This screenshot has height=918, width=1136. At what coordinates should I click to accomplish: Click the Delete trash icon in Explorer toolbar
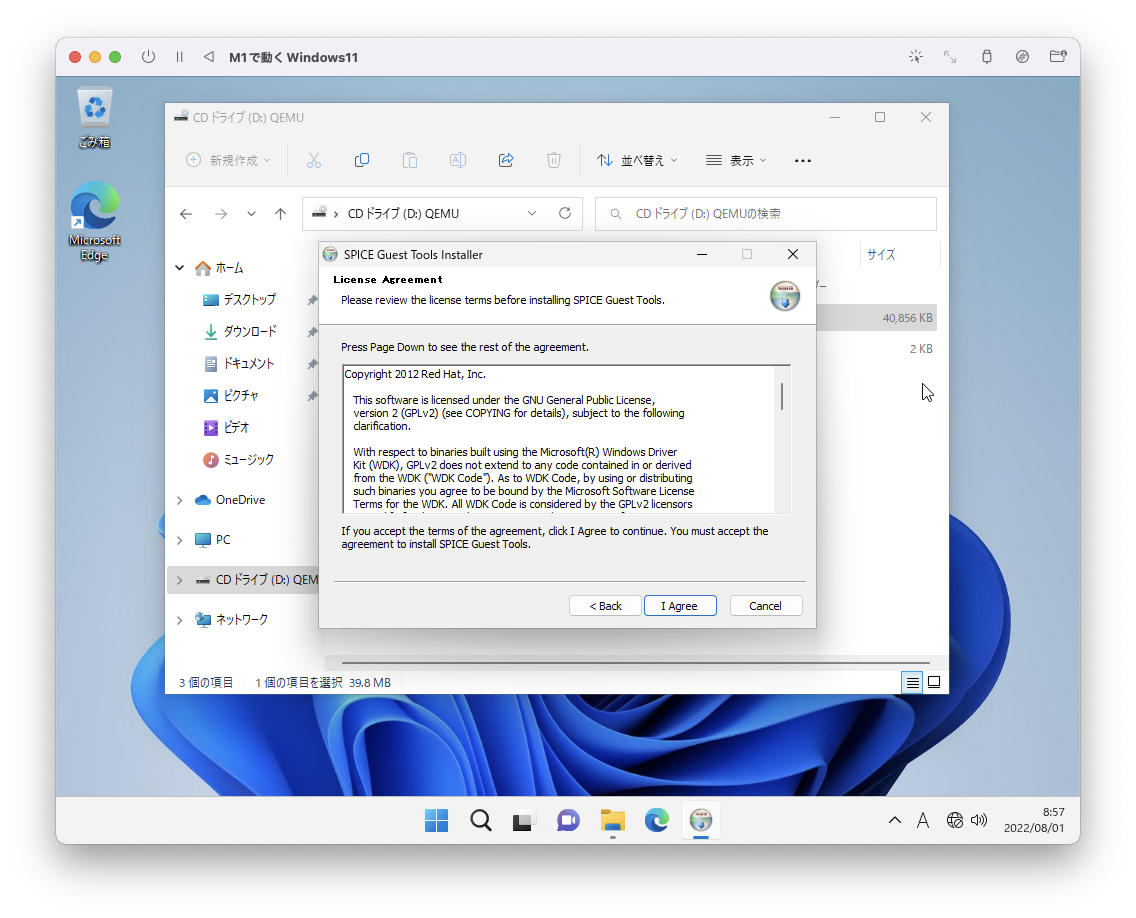pyautogui.click(x=554, y=160)
